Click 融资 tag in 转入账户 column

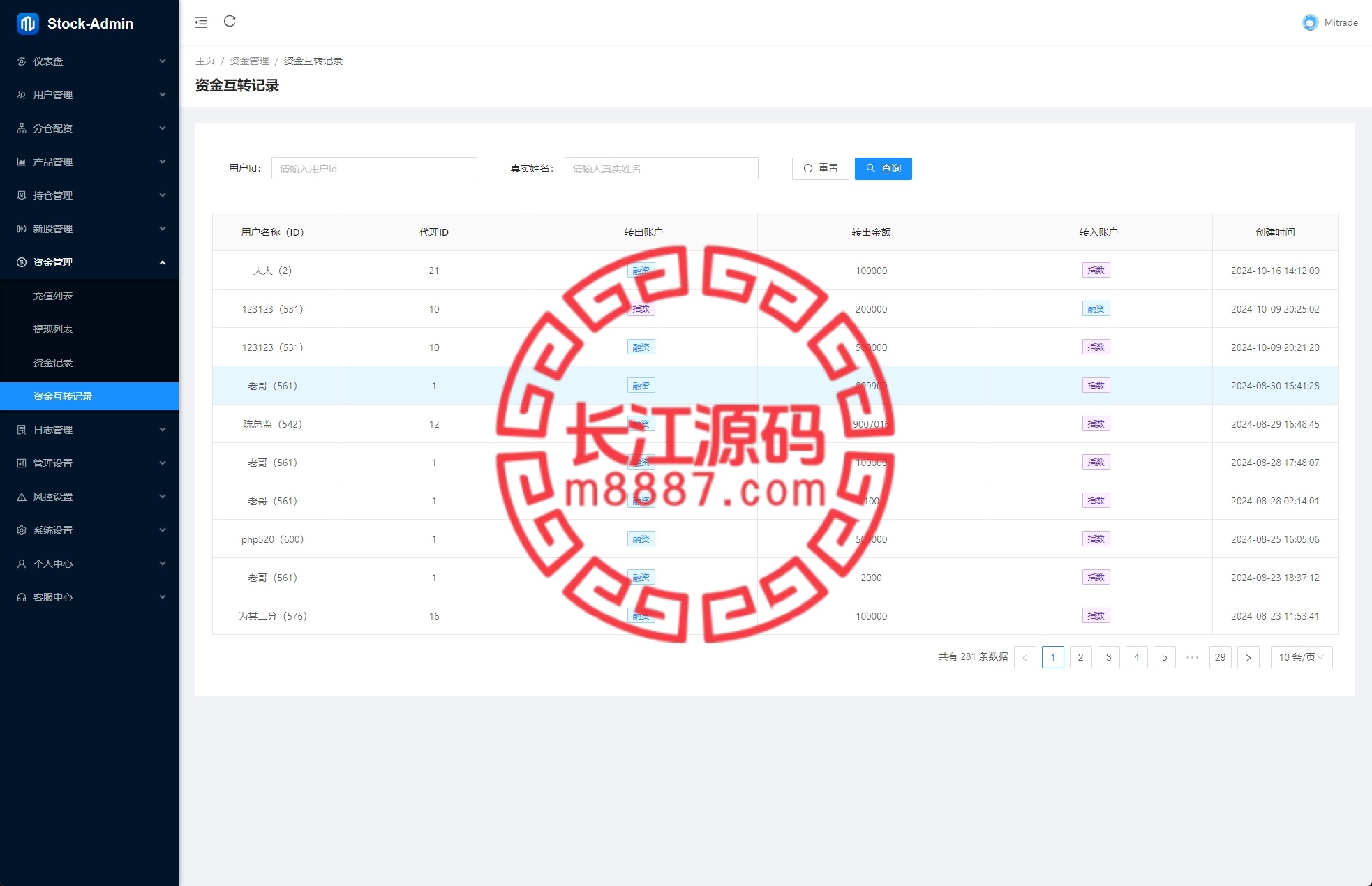(x=1096, y=309)
